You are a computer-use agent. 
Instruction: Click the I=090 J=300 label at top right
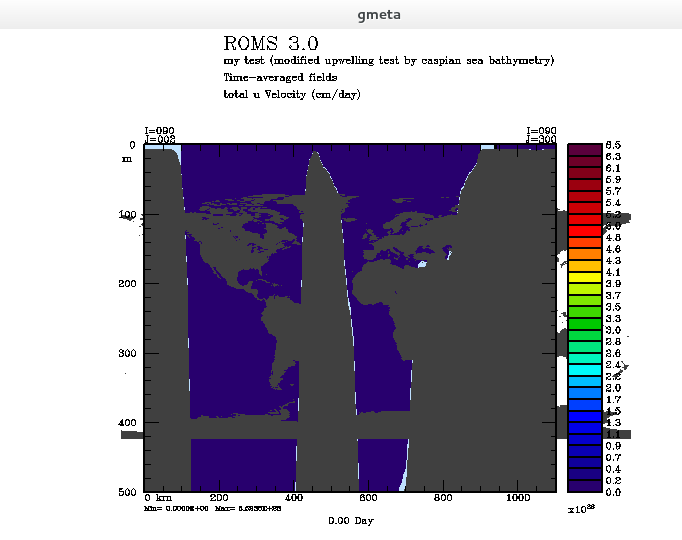pos(541,135)
